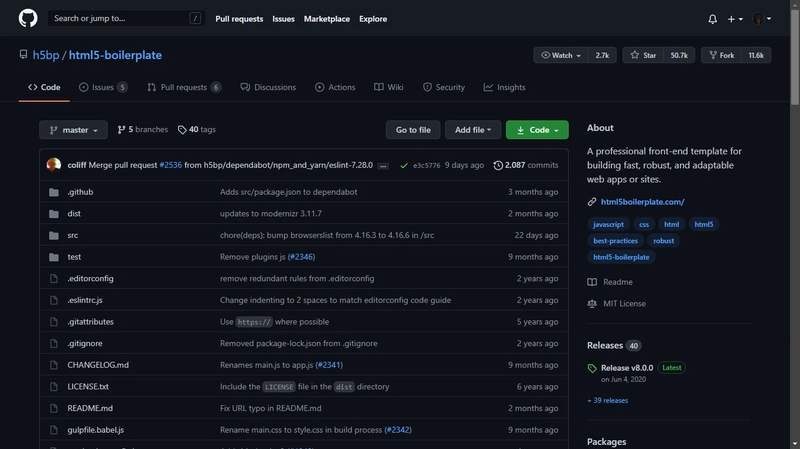Screen dimensions: 800x449
Task: Open Marketplace in top navigation
Action: pos(327,19)
